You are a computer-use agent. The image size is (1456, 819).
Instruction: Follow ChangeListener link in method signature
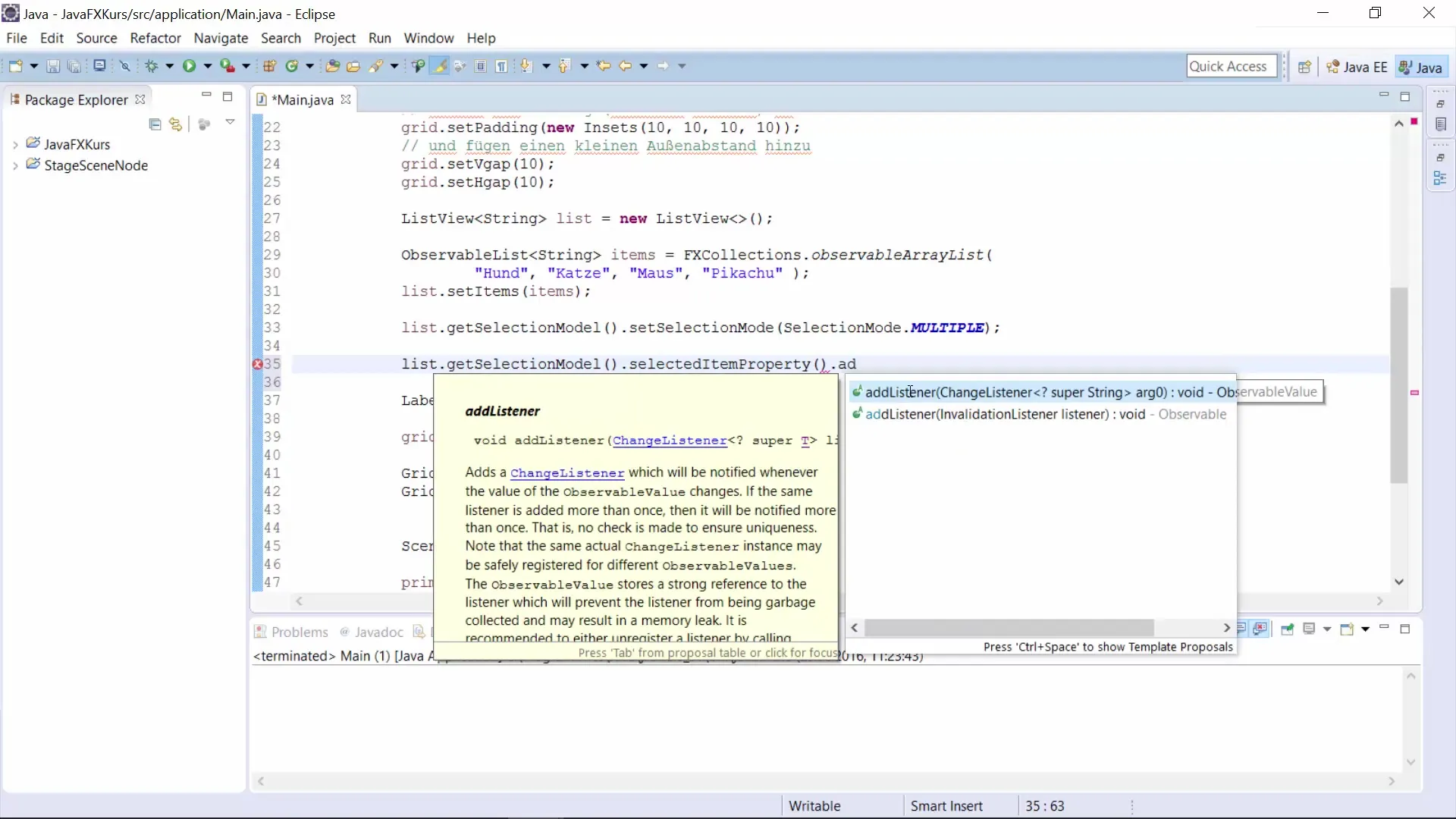[670, 441]
